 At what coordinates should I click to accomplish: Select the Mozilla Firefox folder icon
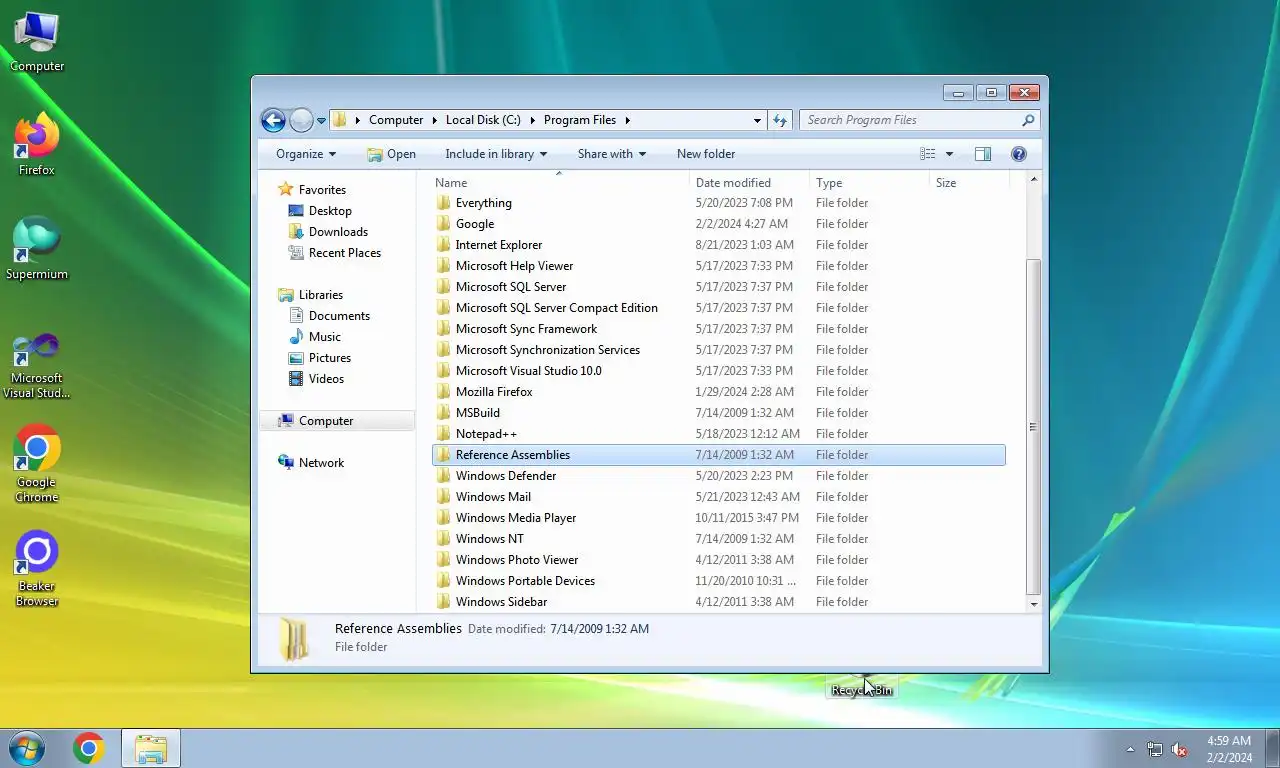(444, 392)
